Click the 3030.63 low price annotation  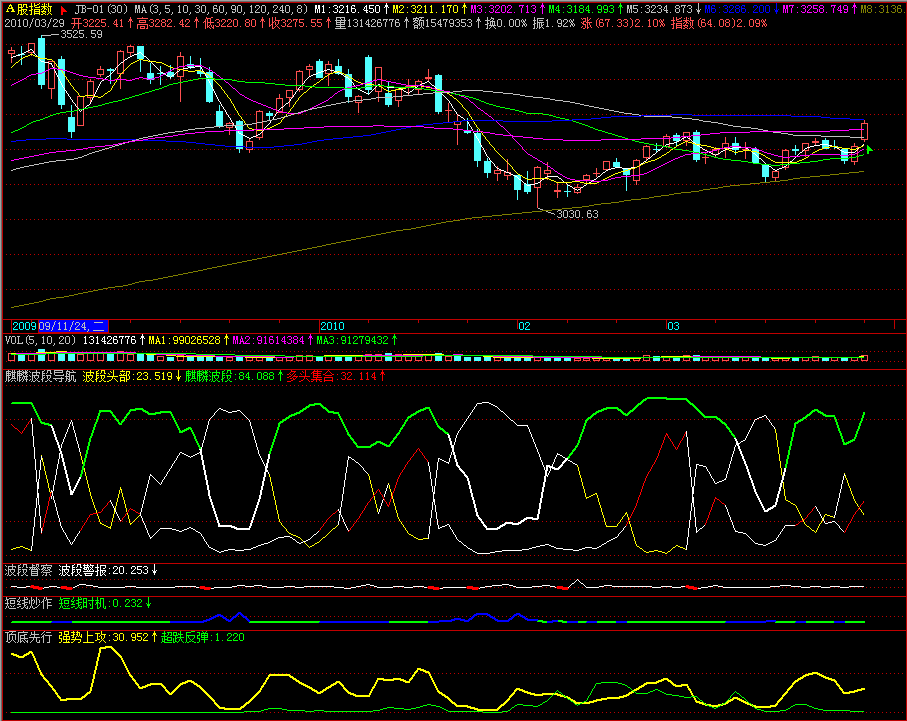pos(577,214)
